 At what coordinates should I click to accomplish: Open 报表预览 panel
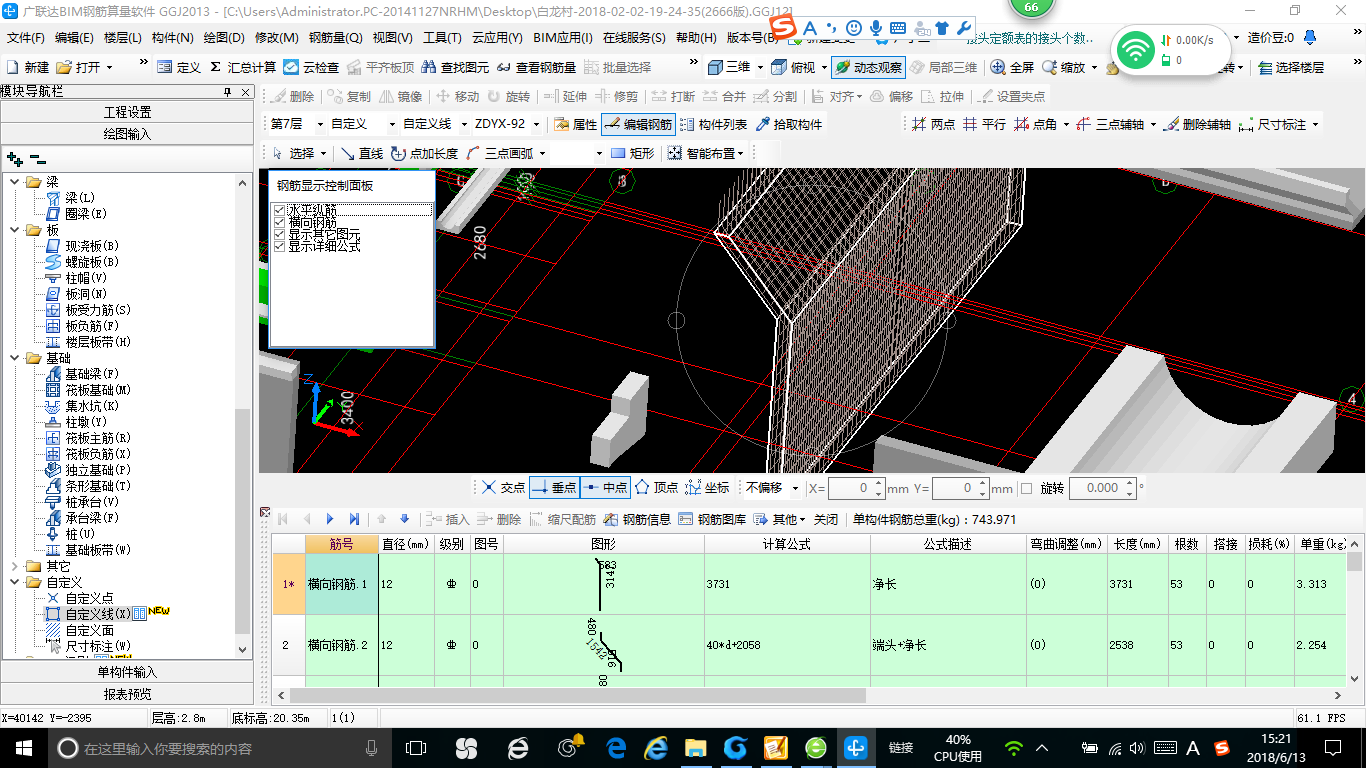(127, 694)
